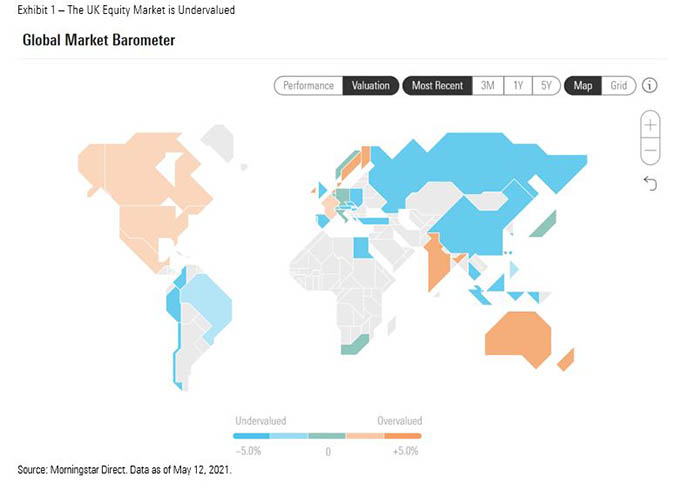The height and width of the screenshot is (490, 675).
Task: Choose the 1Y time period
Action: click(x=517, y=86)
